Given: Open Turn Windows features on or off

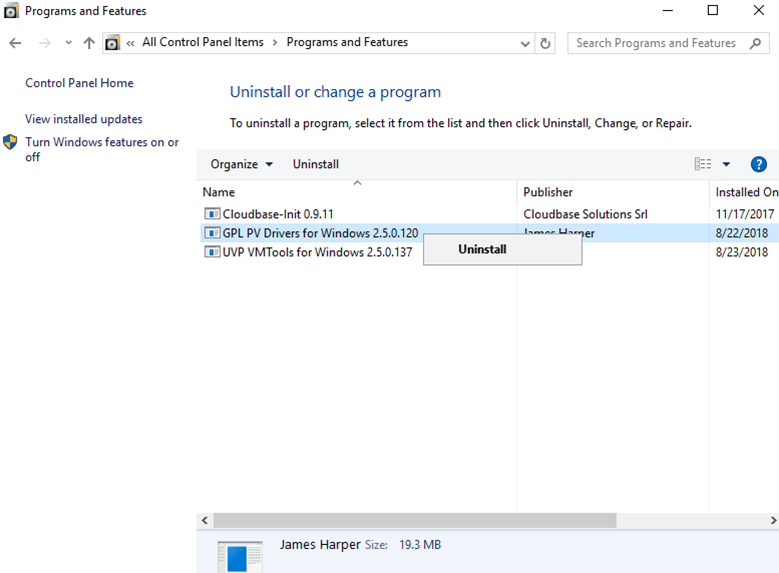Looking at the screenshot, I should coord(102,149).
